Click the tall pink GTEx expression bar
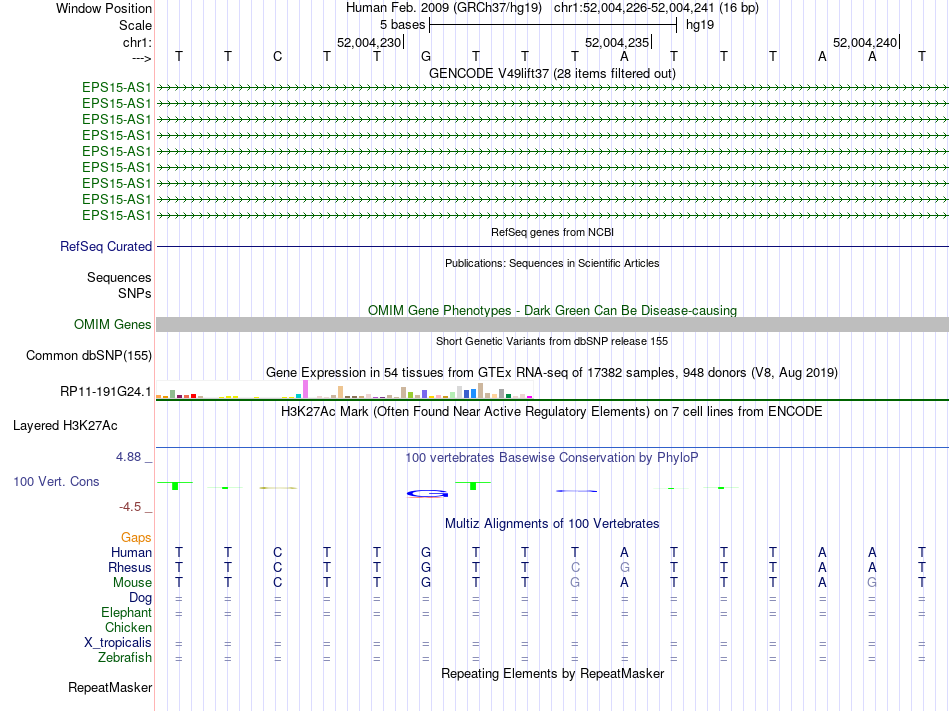 (305, 389)
